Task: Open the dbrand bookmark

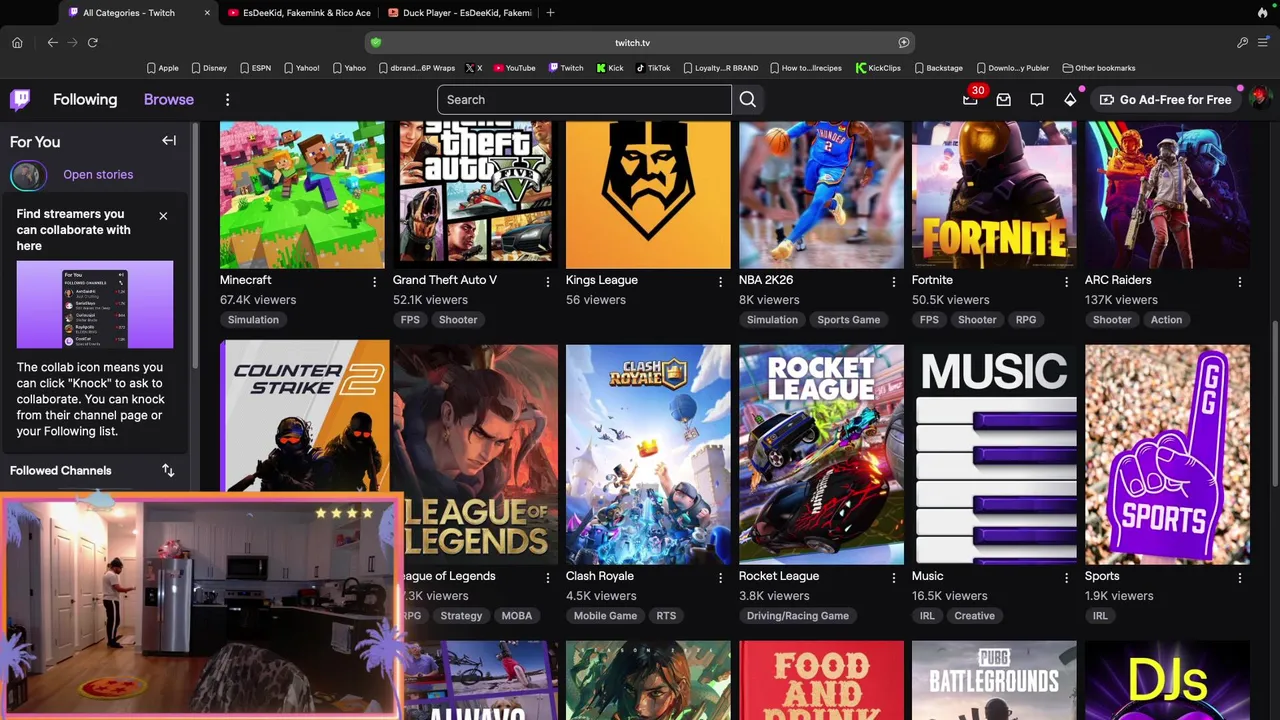Action: pyautogui.click(x=417, y=68)
